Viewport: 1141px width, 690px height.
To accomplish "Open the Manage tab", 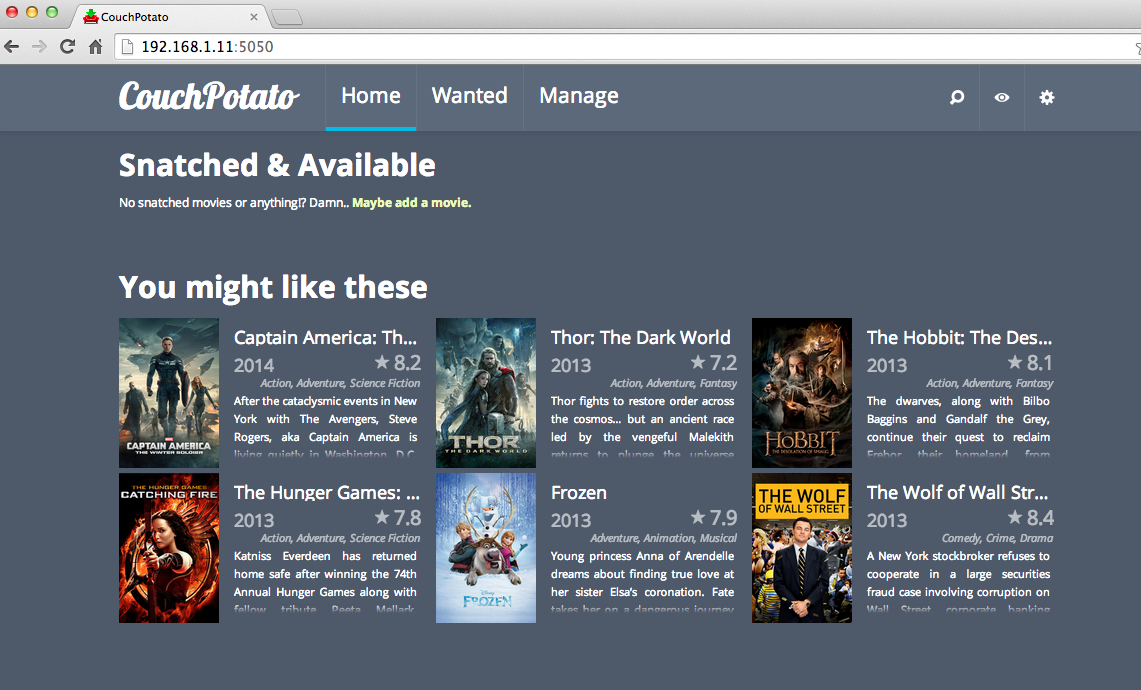I will pyautogui.click(x=579, y=97).
